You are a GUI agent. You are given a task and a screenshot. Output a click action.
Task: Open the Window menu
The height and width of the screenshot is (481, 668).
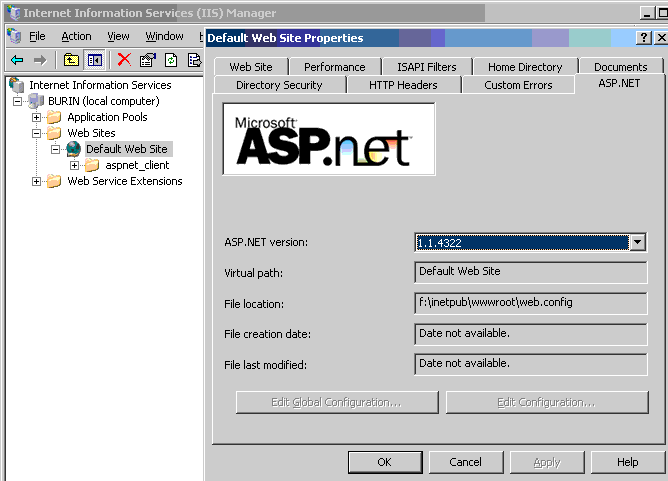pyautogui.click(x=164, y=36)
